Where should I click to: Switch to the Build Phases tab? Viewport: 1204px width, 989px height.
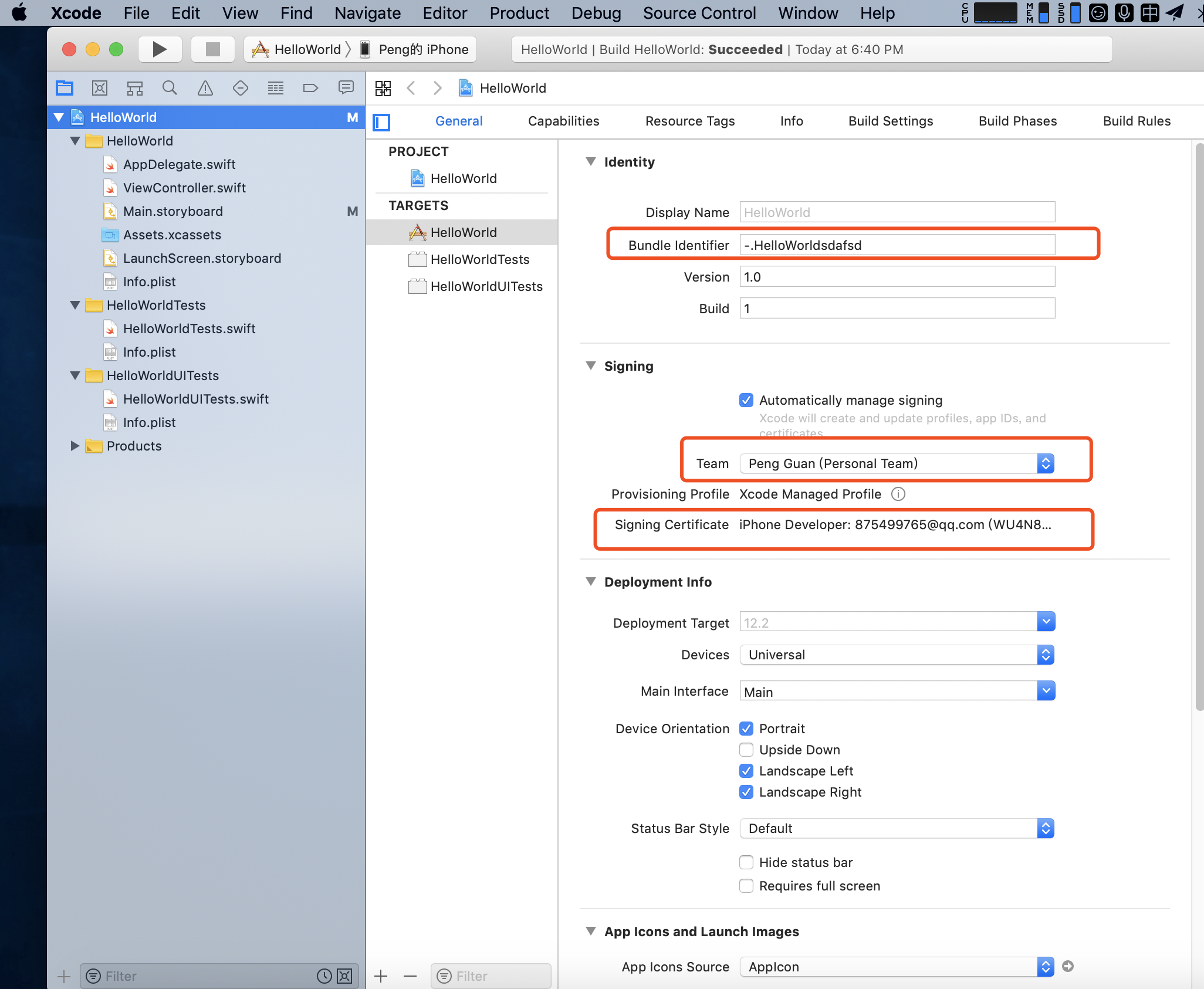[x=1017, y=121]
